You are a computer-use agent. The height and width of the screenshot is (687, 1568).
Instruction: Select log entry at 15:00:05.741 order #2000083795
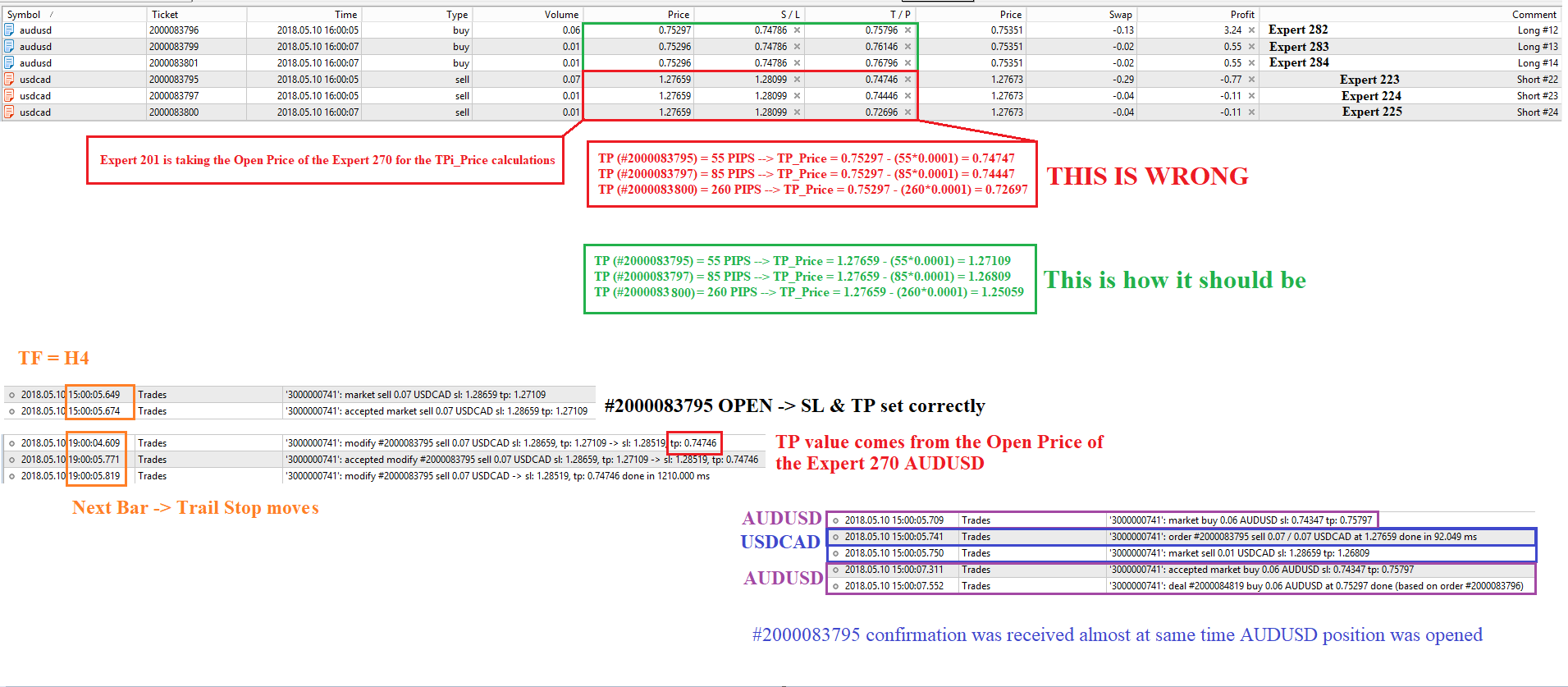point(1182,537)
